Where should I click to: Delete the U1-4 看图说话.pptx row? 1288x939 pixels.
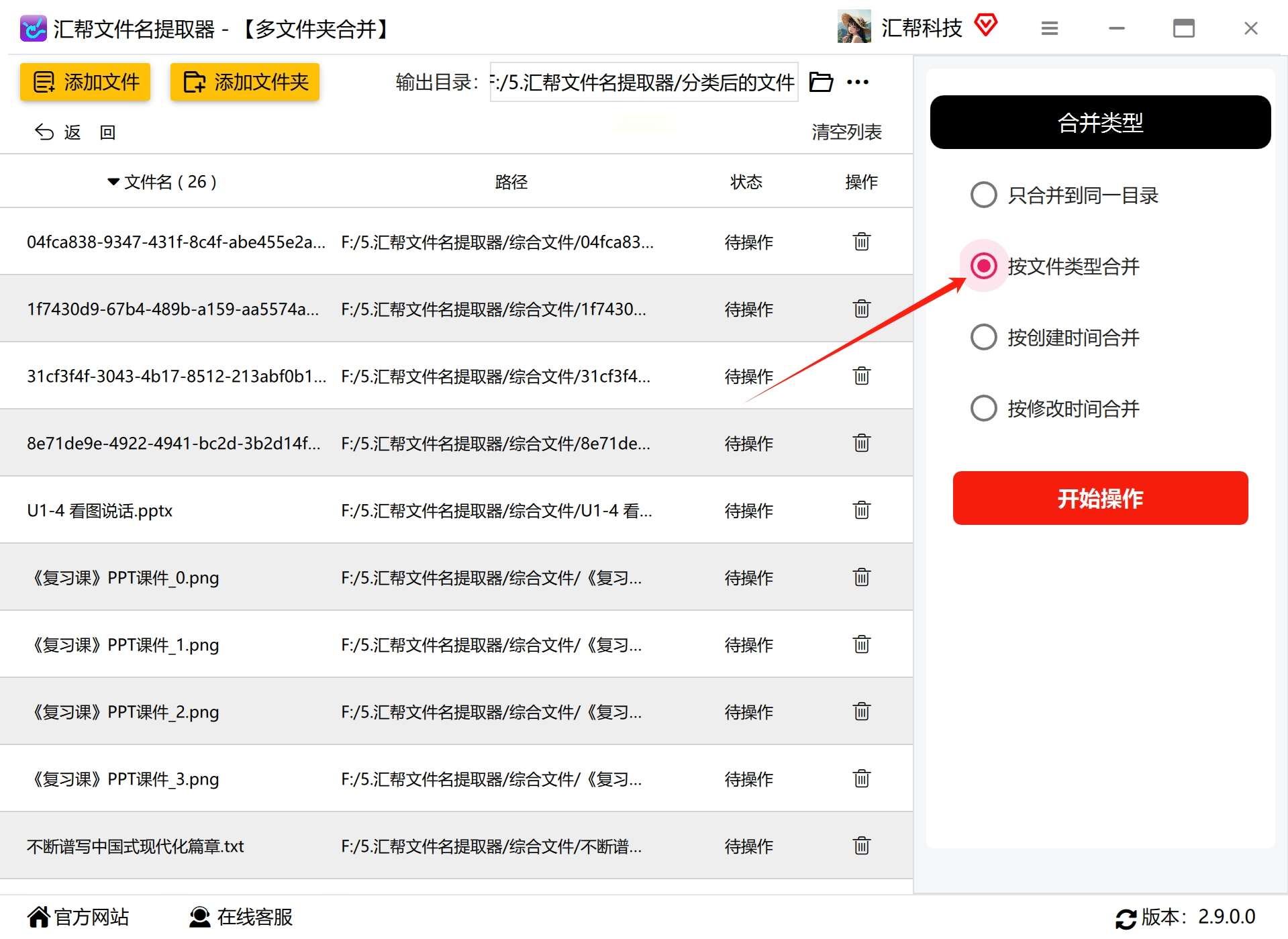click(862, 510)
